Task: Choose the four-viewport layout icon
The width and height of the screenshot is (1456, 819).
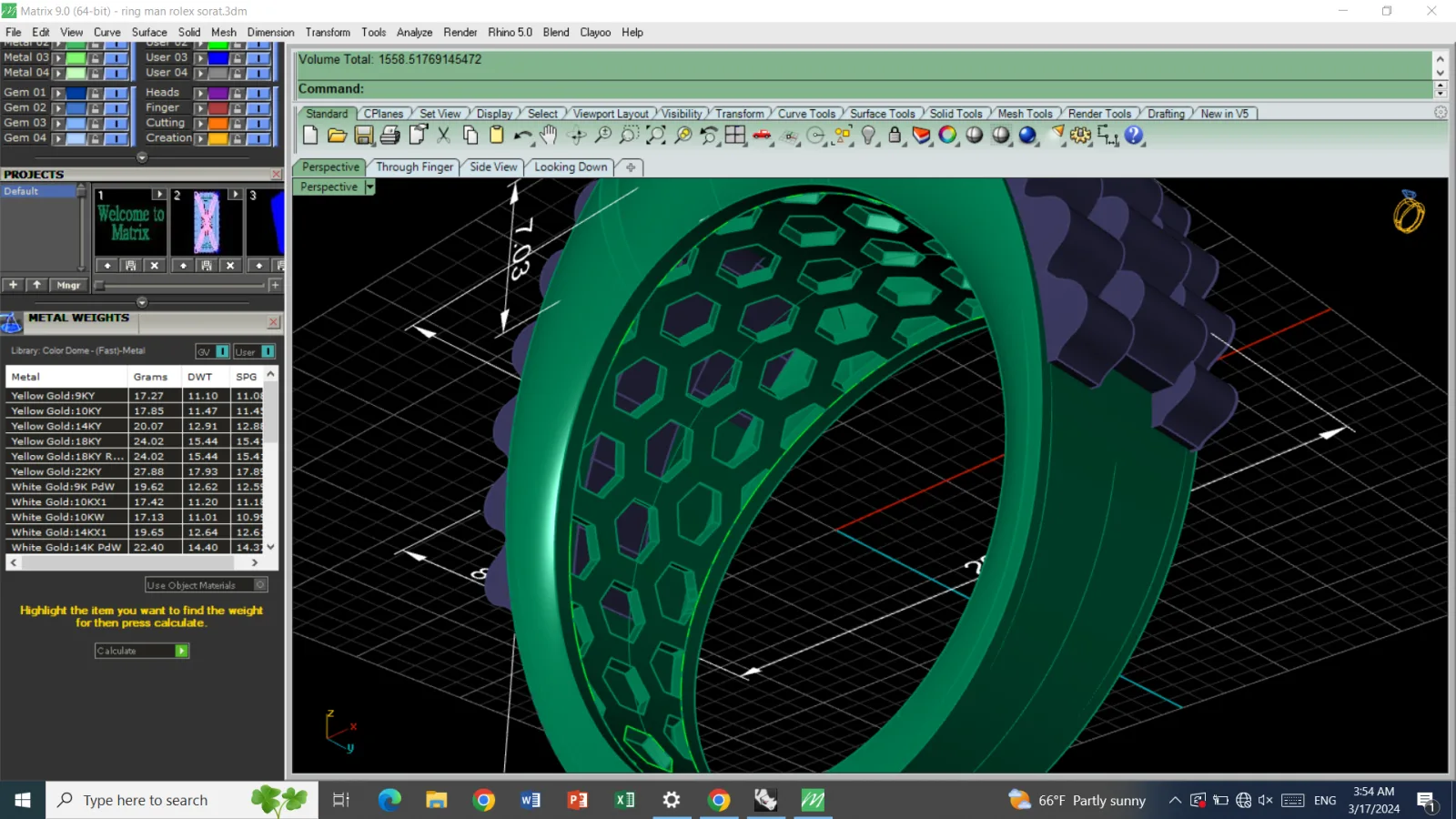Action: tap(735, 136)
